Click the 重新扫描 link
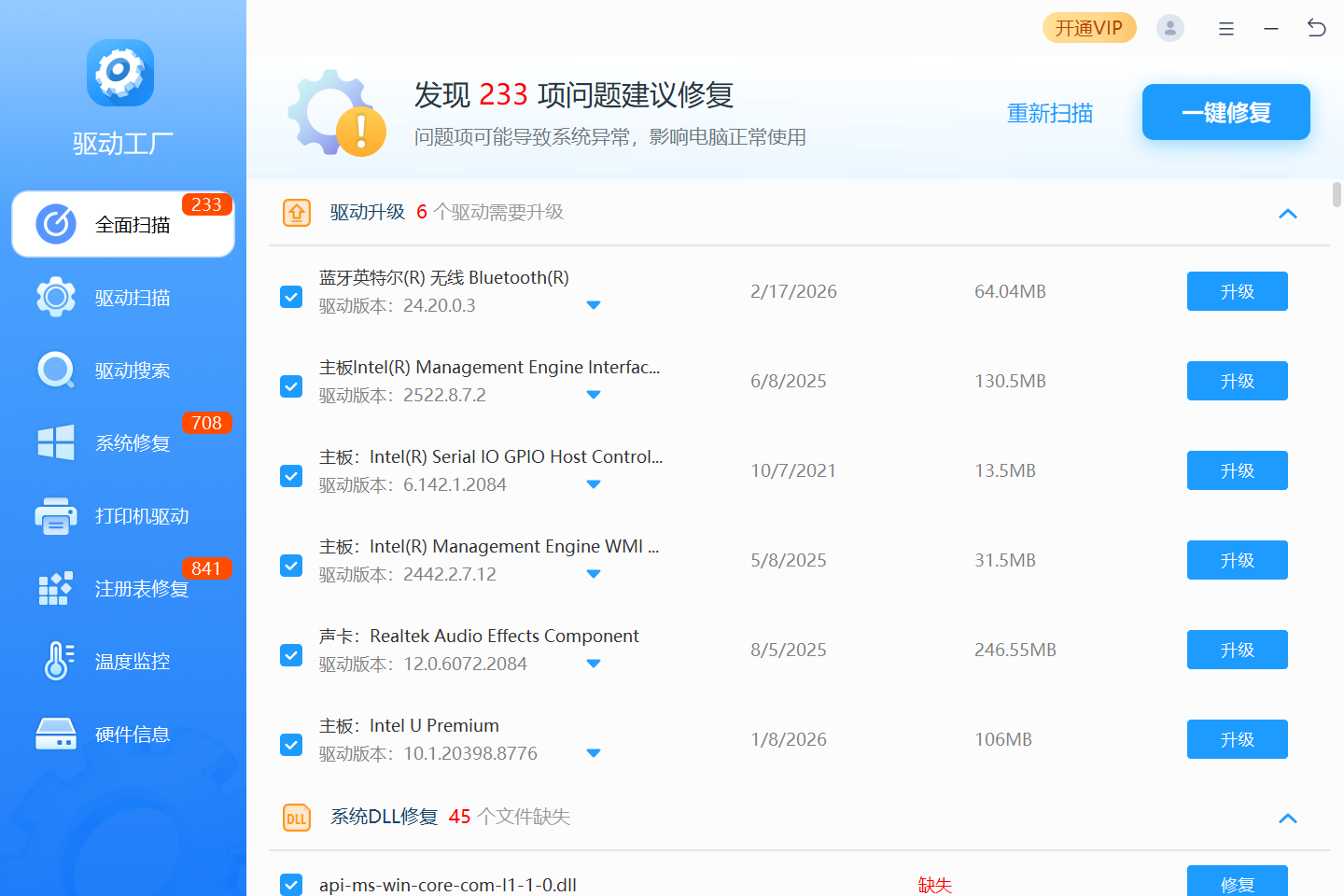The width and height of the screenshot is (1344, 896). tap(1050, 113)
